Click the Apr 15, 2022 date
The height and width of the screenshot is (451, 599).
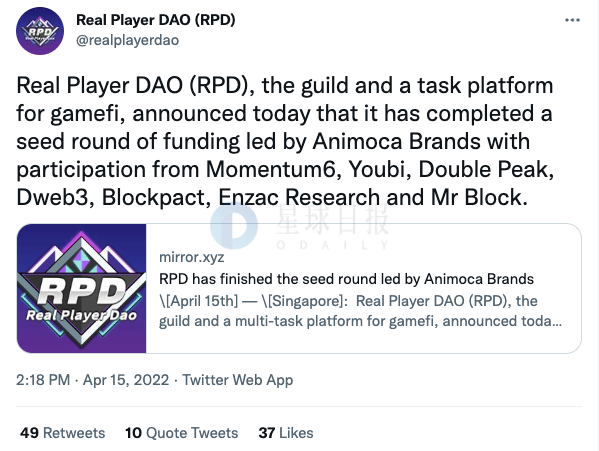[x=126, y=380]
